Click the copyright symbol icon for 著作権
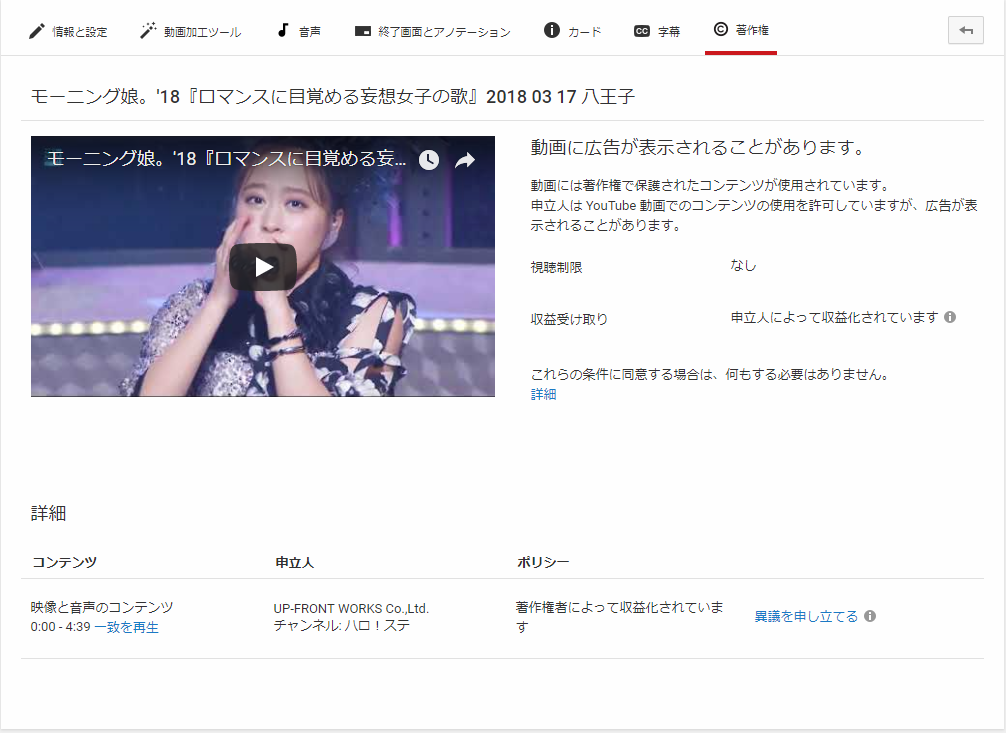The image size is (1006, 733). pos(720,30)
